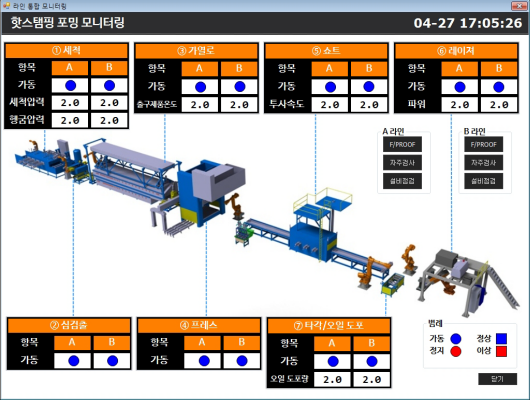530x400 pixels.
Task: Click the A라인 설비점검 button
Action: (402, 181)
